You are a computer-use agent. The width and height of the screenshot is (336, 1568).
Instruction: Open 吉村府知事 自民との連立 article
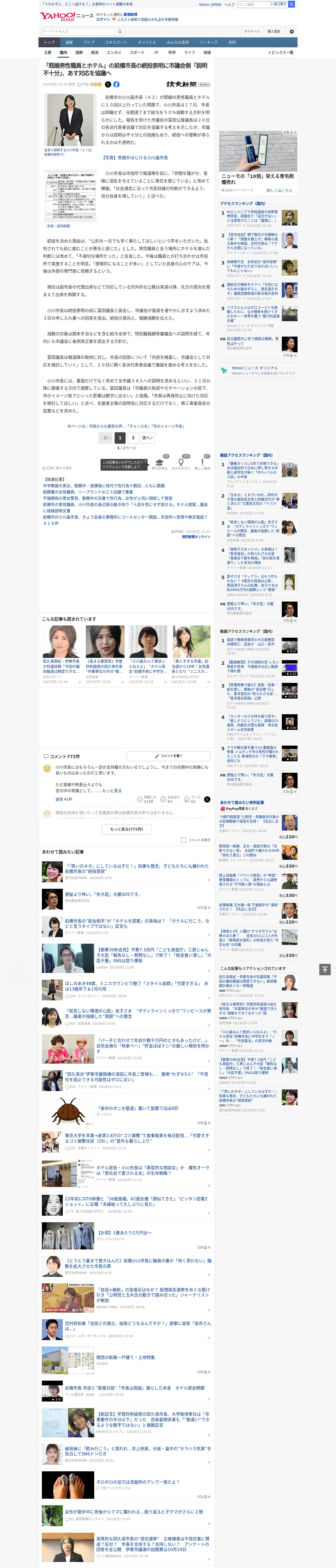138,1326
